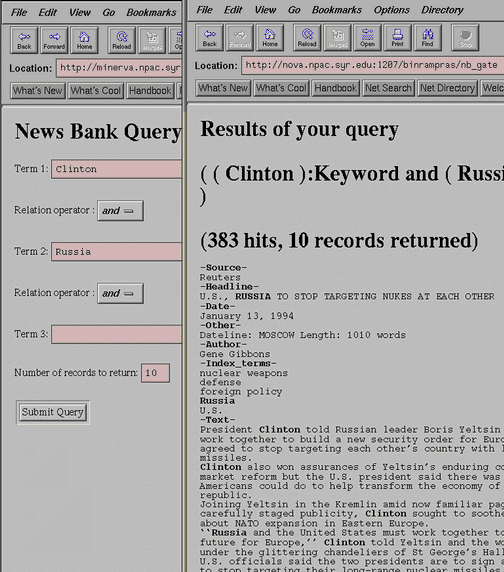Click the author name 'Gene Gibbons'
Image resolution: width=504 pixels, height=572 pixels.
235,354
